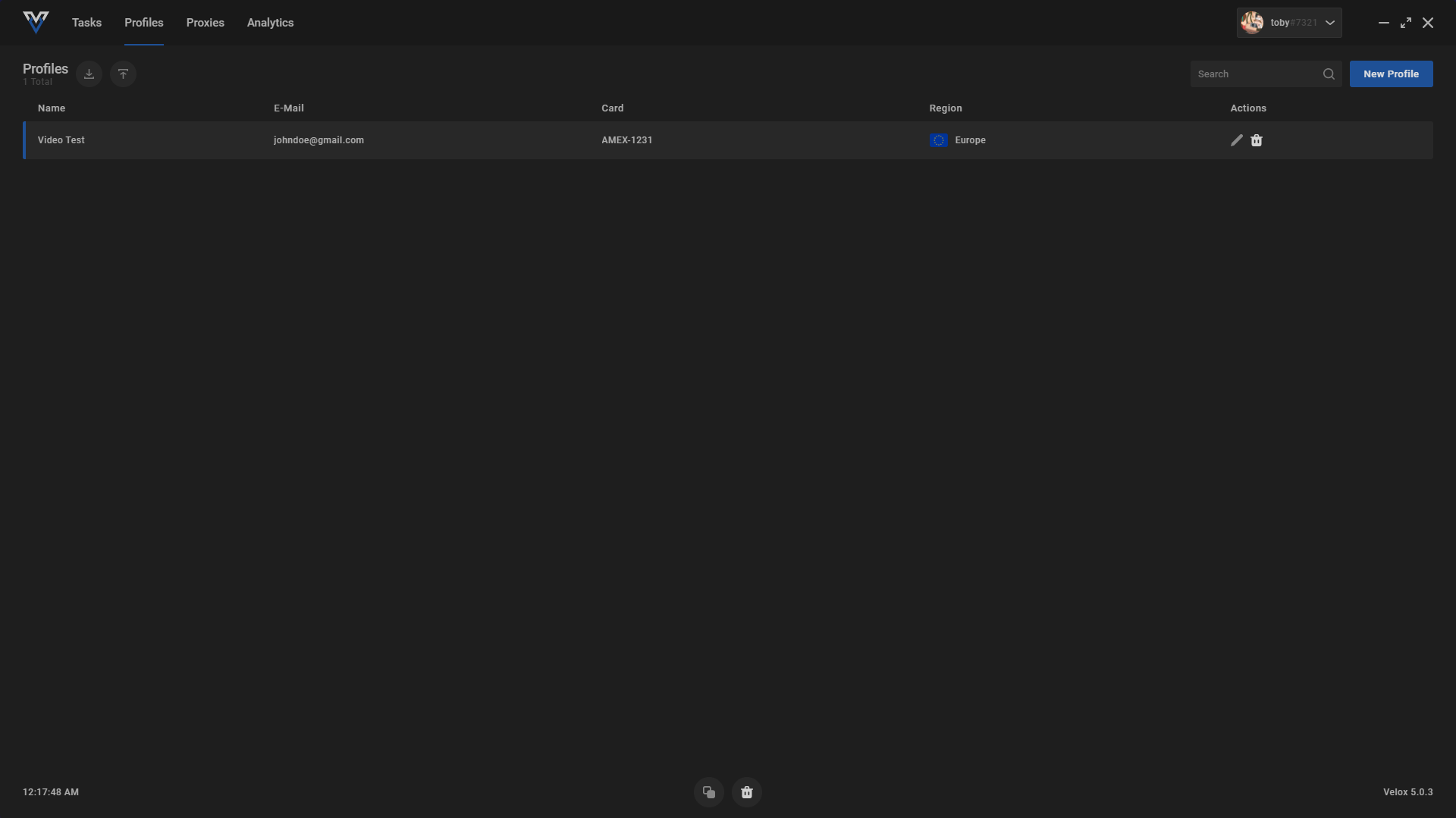
Task: Delete Video Test profile via row trash icon
Action: coord(1257,140)
